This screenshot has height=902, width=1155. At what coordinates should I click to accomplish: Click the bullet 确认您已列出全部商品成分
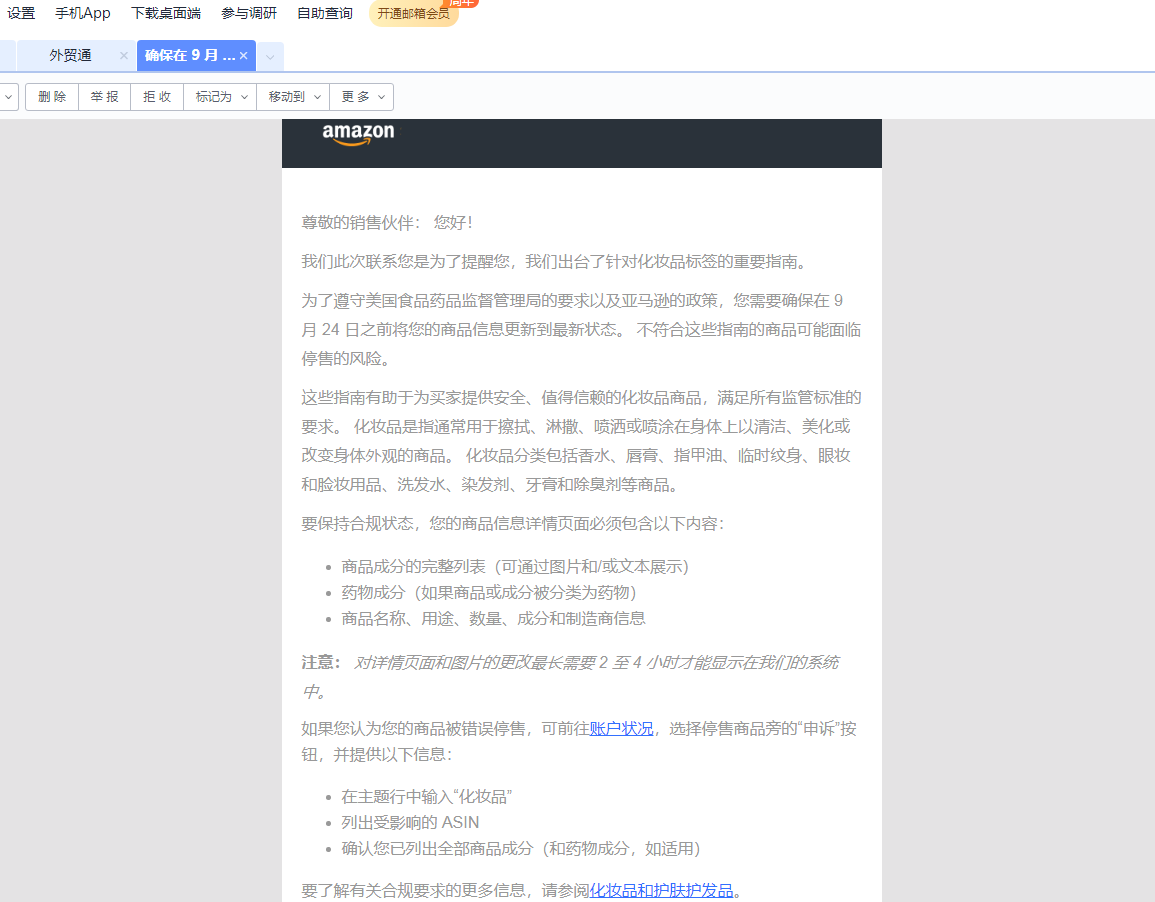point(521,848)
